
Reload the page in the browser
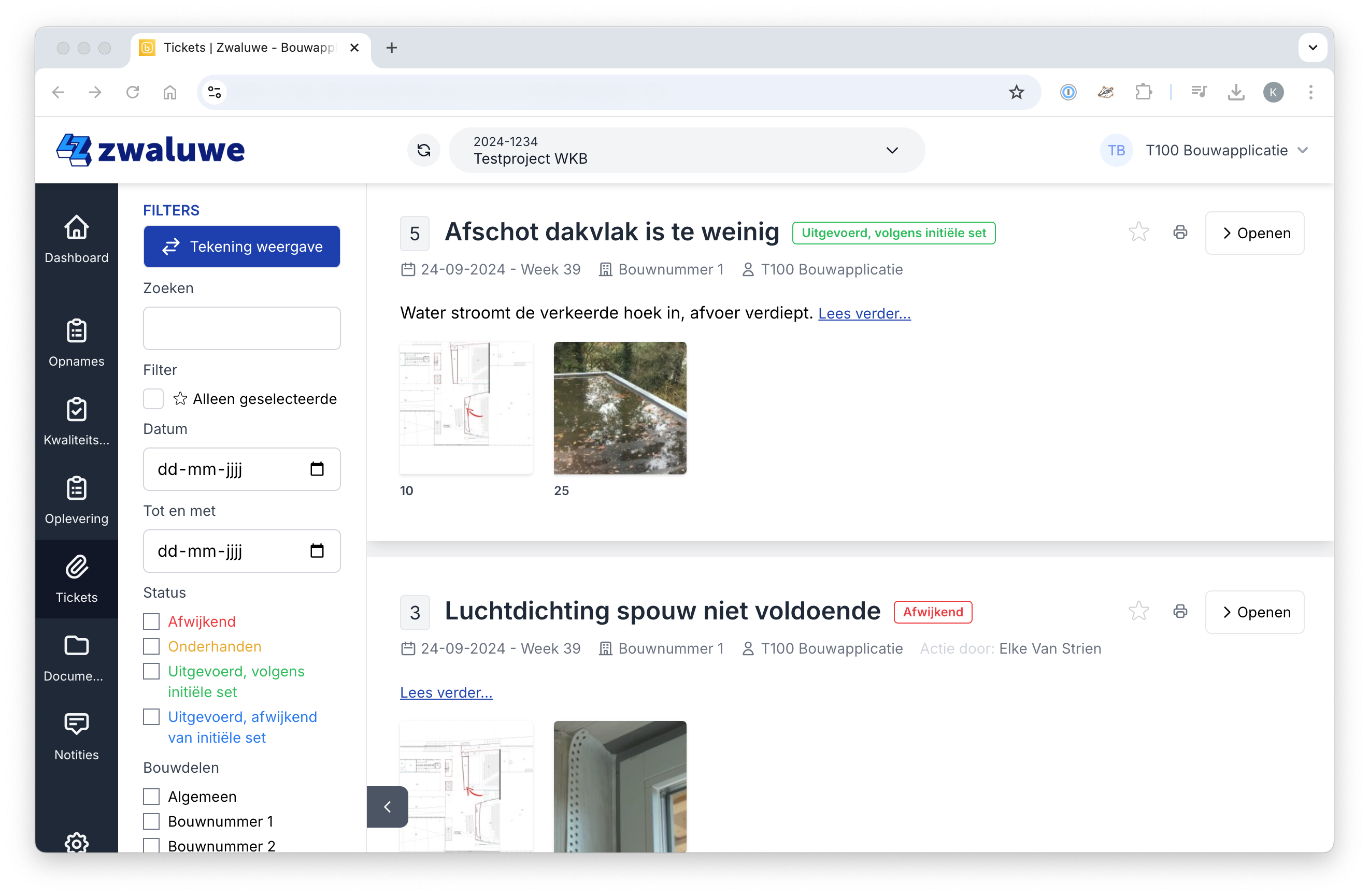click(x=133, y=92)
